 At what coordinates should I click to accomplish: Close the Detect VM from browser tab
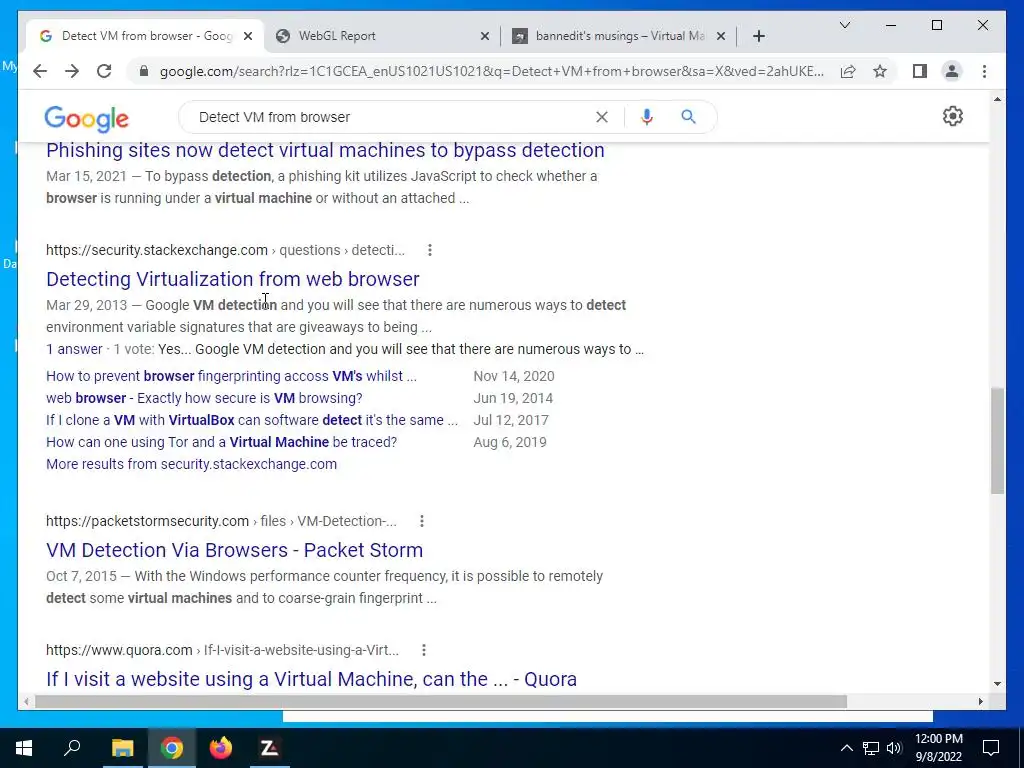point(248,37)
